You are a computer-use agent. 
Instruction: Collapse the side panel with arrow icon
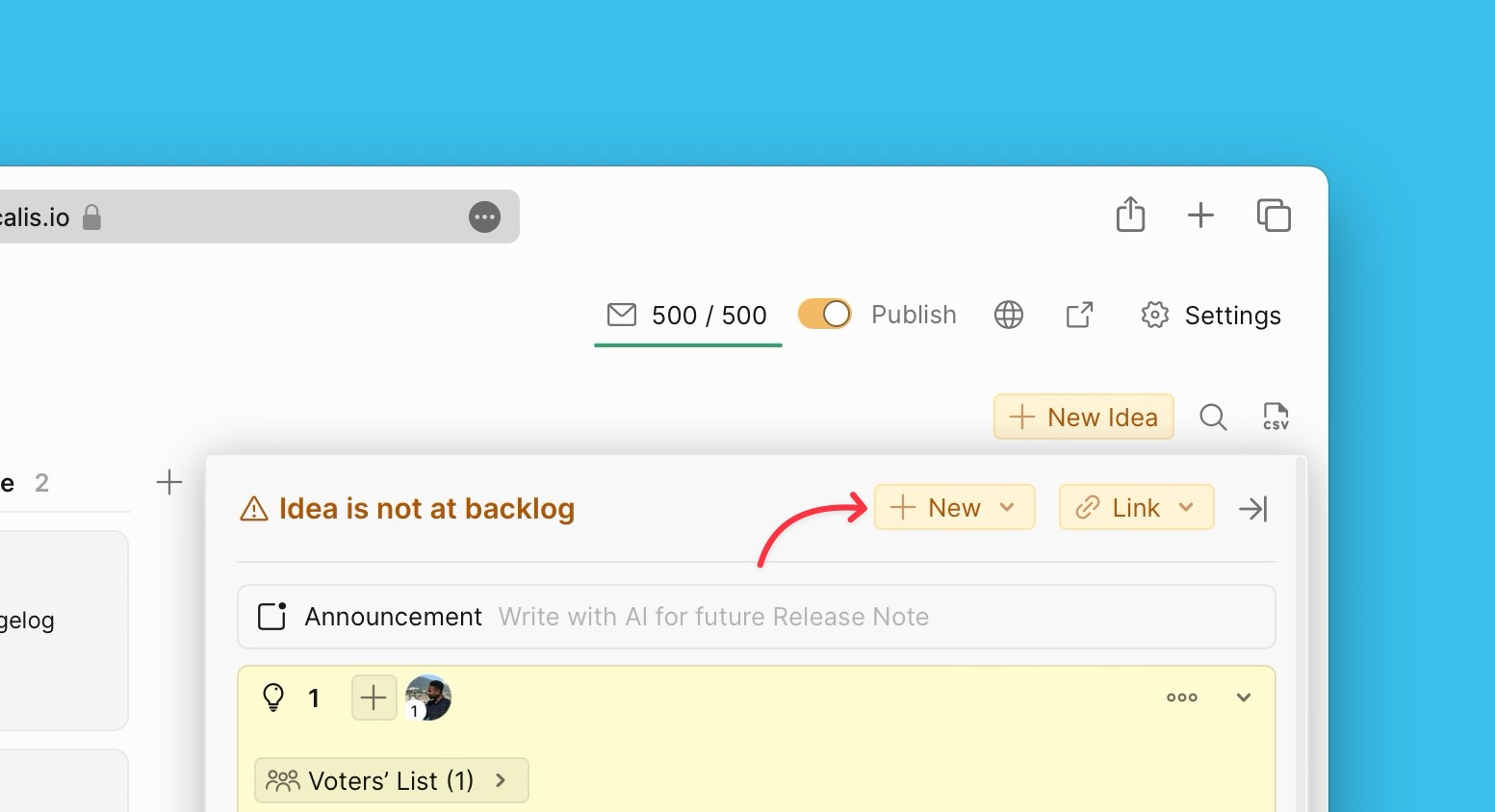tap(1253, 508)
